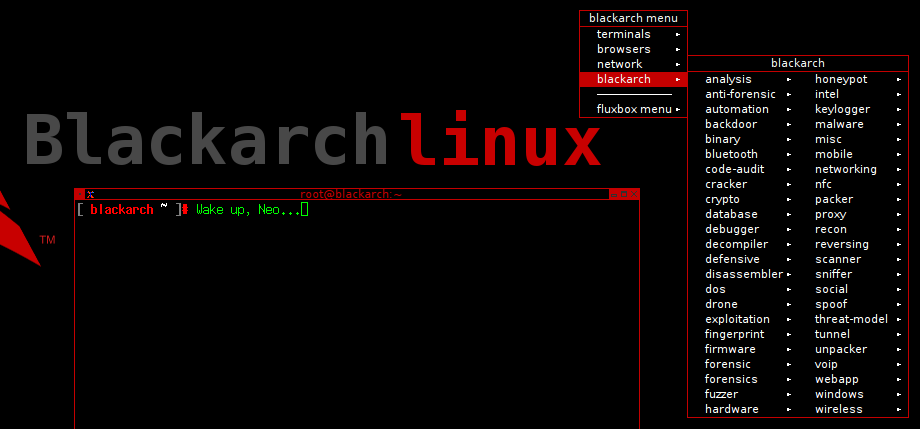Select the nfc category
This screenshot has height=429, width=920.
(853, 184)
